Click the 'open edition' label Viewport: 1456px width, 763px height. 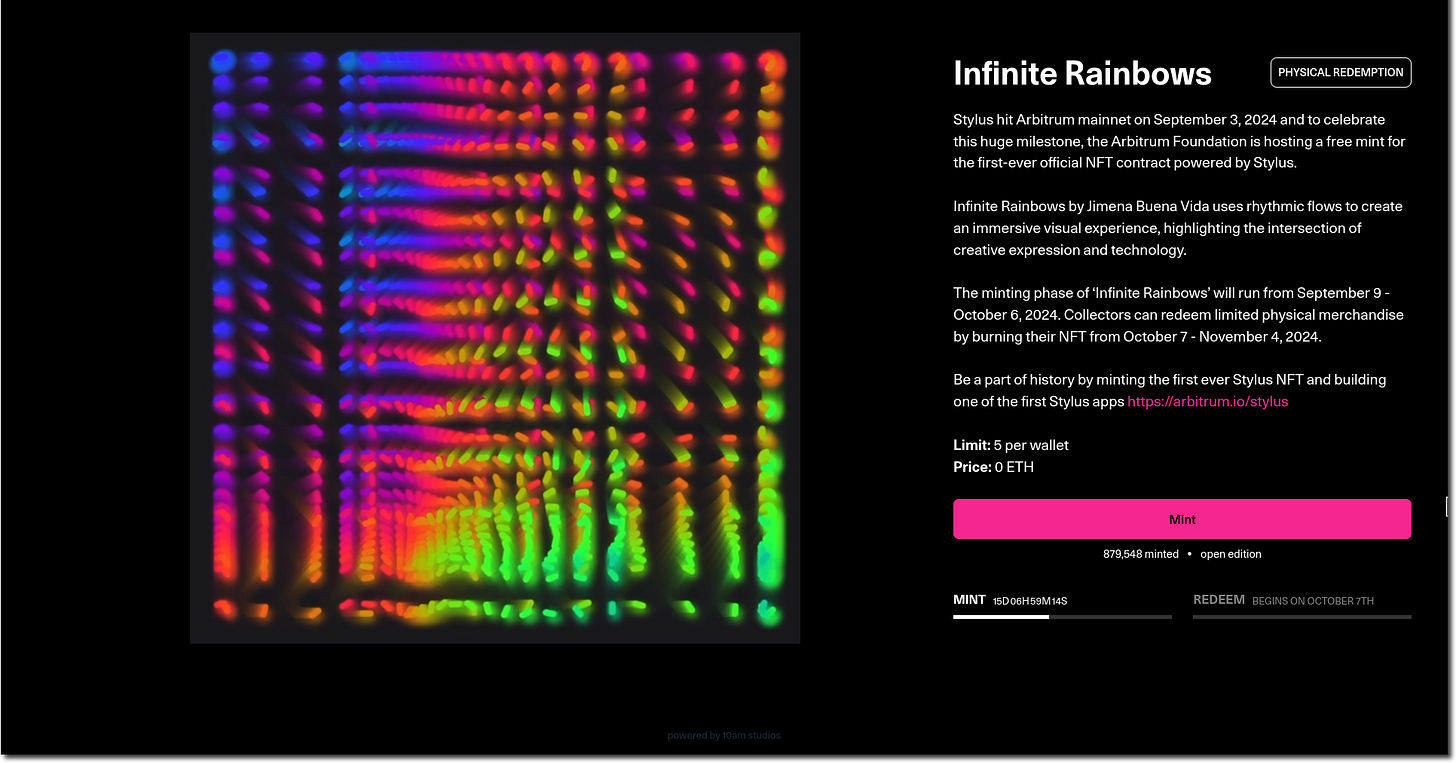point(1231,554)
